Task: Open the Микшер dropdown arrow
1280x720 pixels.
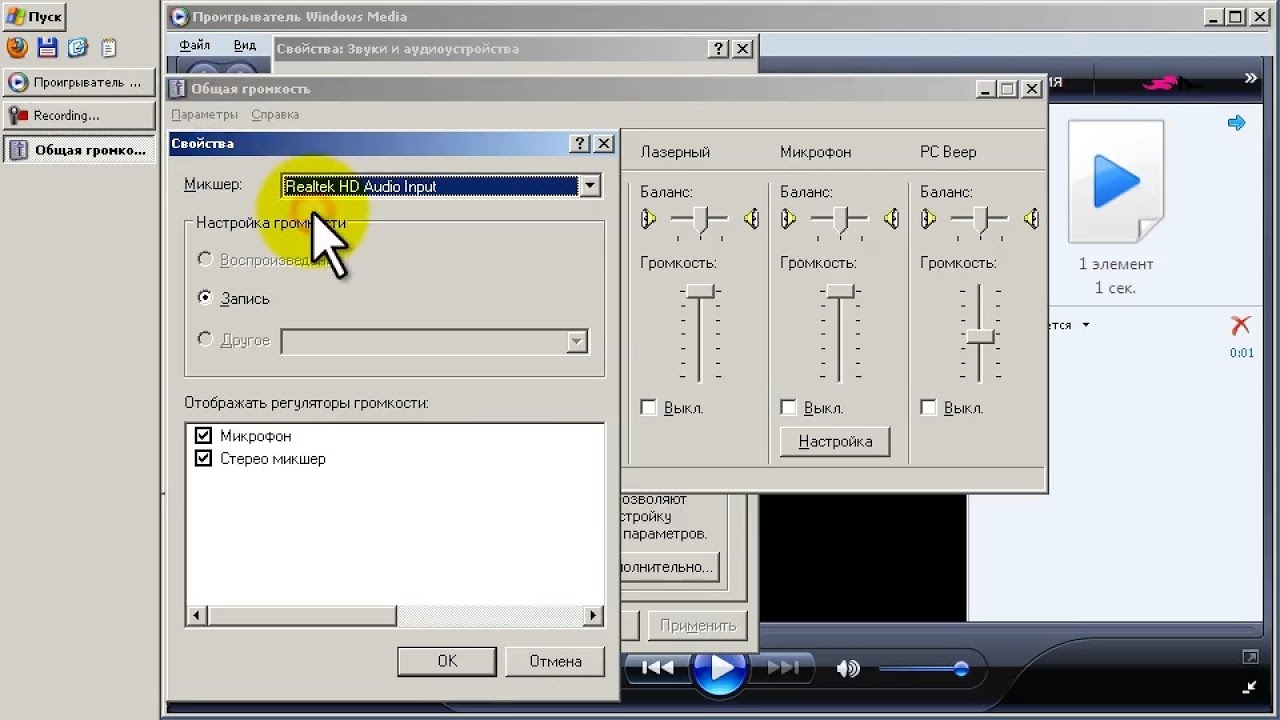Action: tap(590, 186)
